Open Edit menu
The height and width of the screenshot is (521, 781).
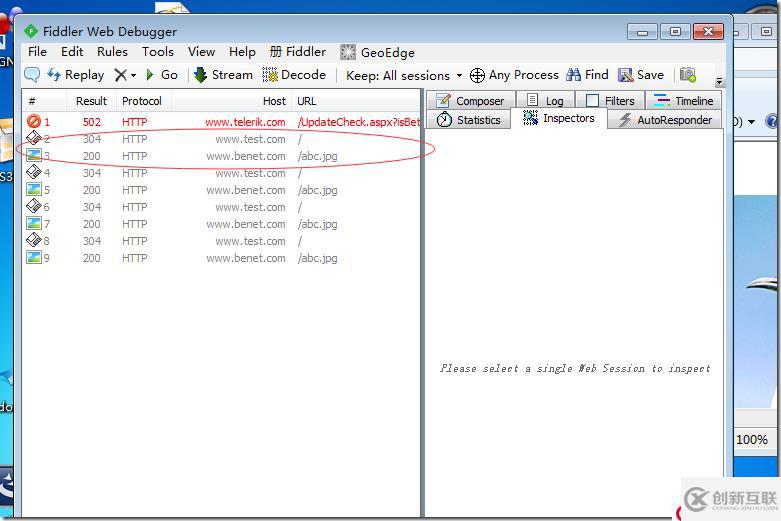coord(72,52)
